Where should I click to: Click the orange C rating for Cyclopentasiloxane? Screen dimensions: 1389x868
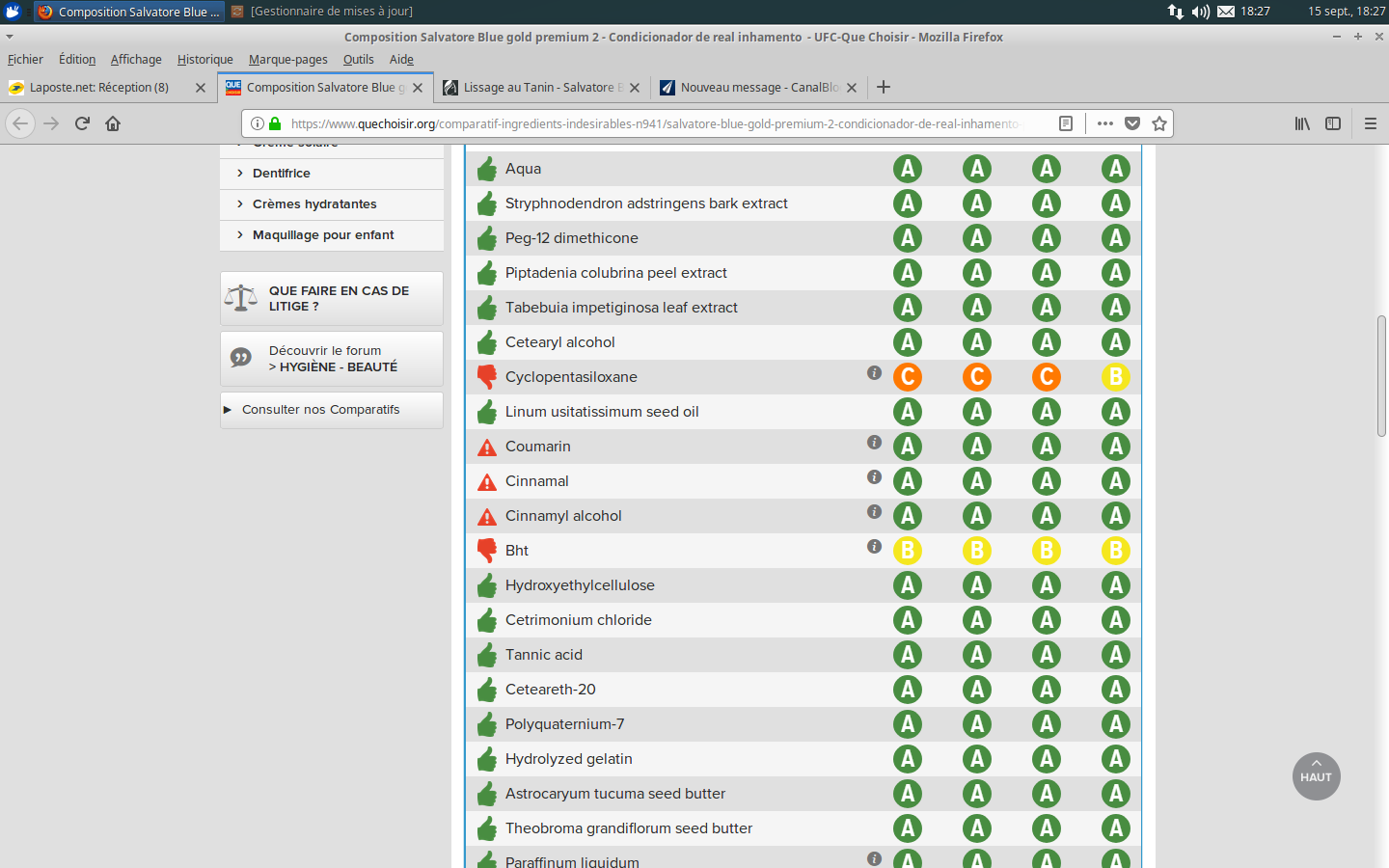coord(908,377)
